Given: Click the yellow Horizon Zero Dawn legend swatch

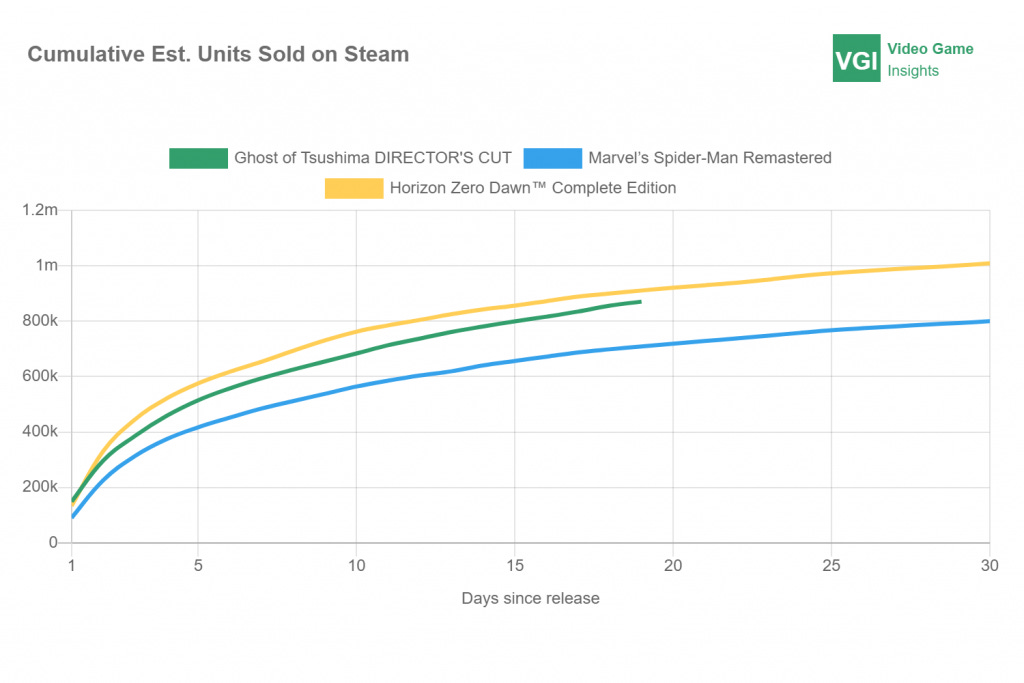Looking at the screenshot, I should (354, 187).
